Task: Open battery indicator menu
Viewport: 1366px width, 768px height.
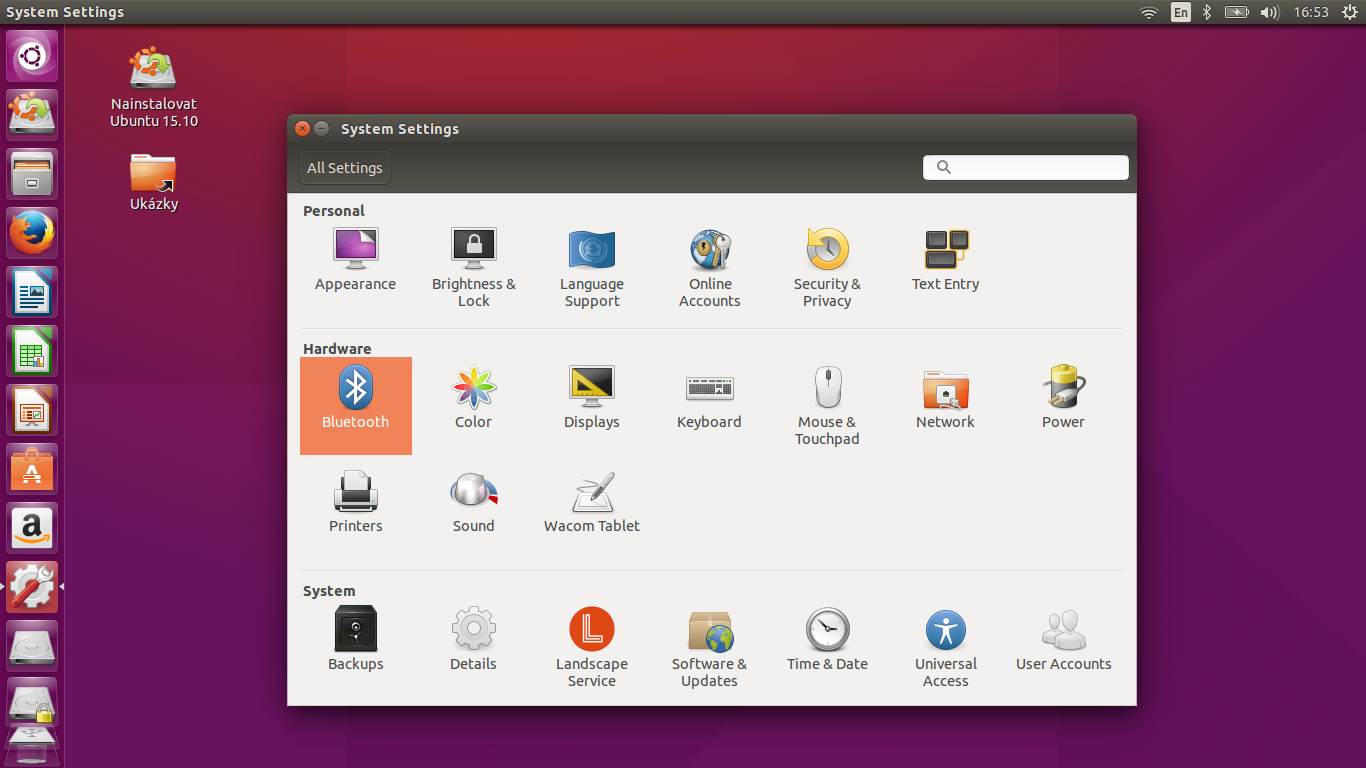Action: click(1237, 12)
